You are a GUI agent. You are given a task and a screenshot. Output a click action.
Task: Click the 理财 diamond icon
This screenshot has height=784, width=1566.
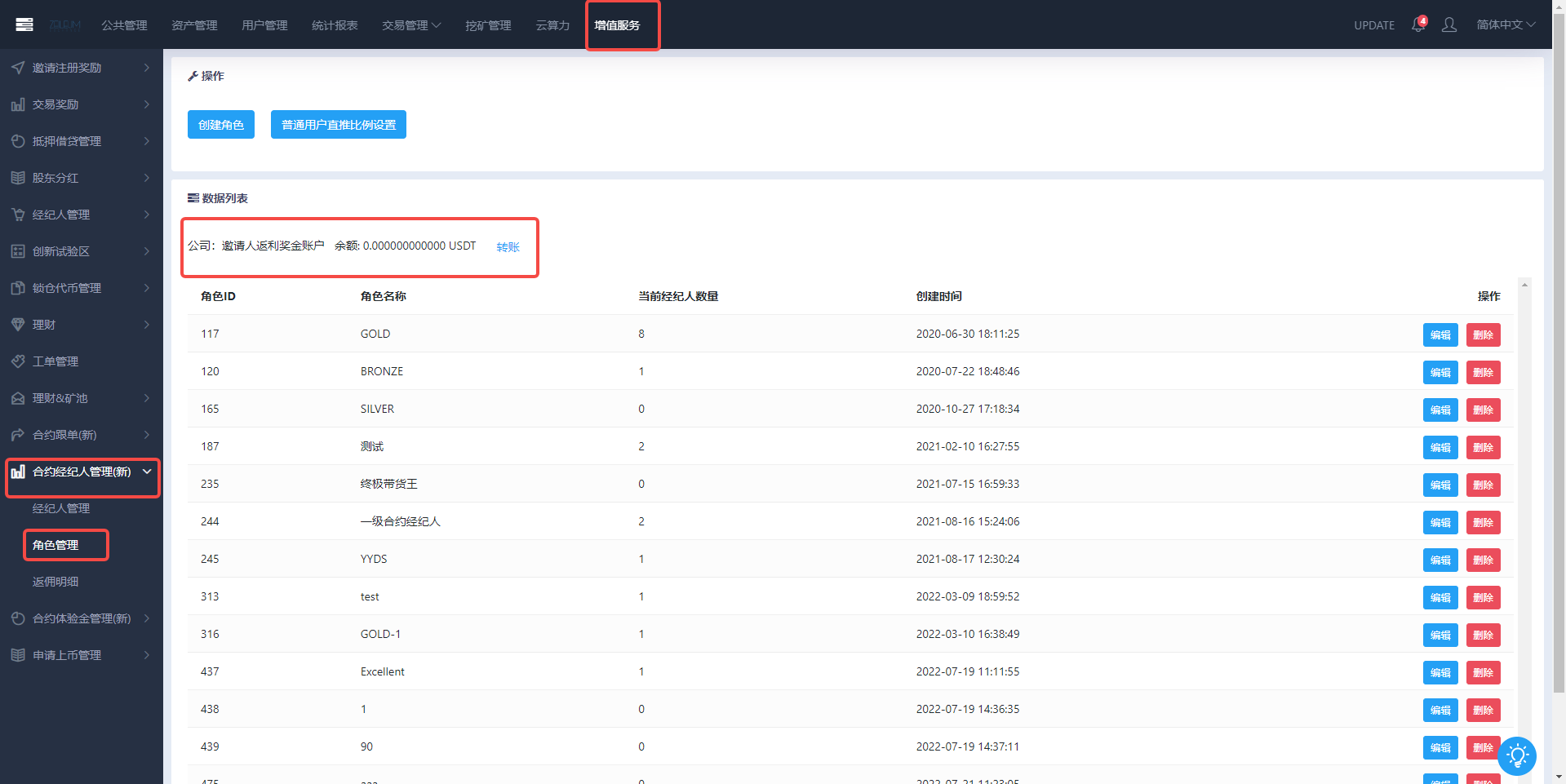[18, 325]
